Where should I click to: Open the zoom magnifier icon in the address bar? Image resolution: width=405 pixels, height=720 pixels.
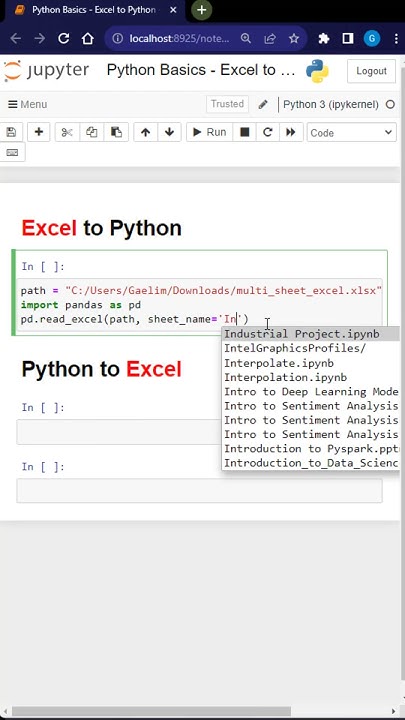click(x=246, y=39)
